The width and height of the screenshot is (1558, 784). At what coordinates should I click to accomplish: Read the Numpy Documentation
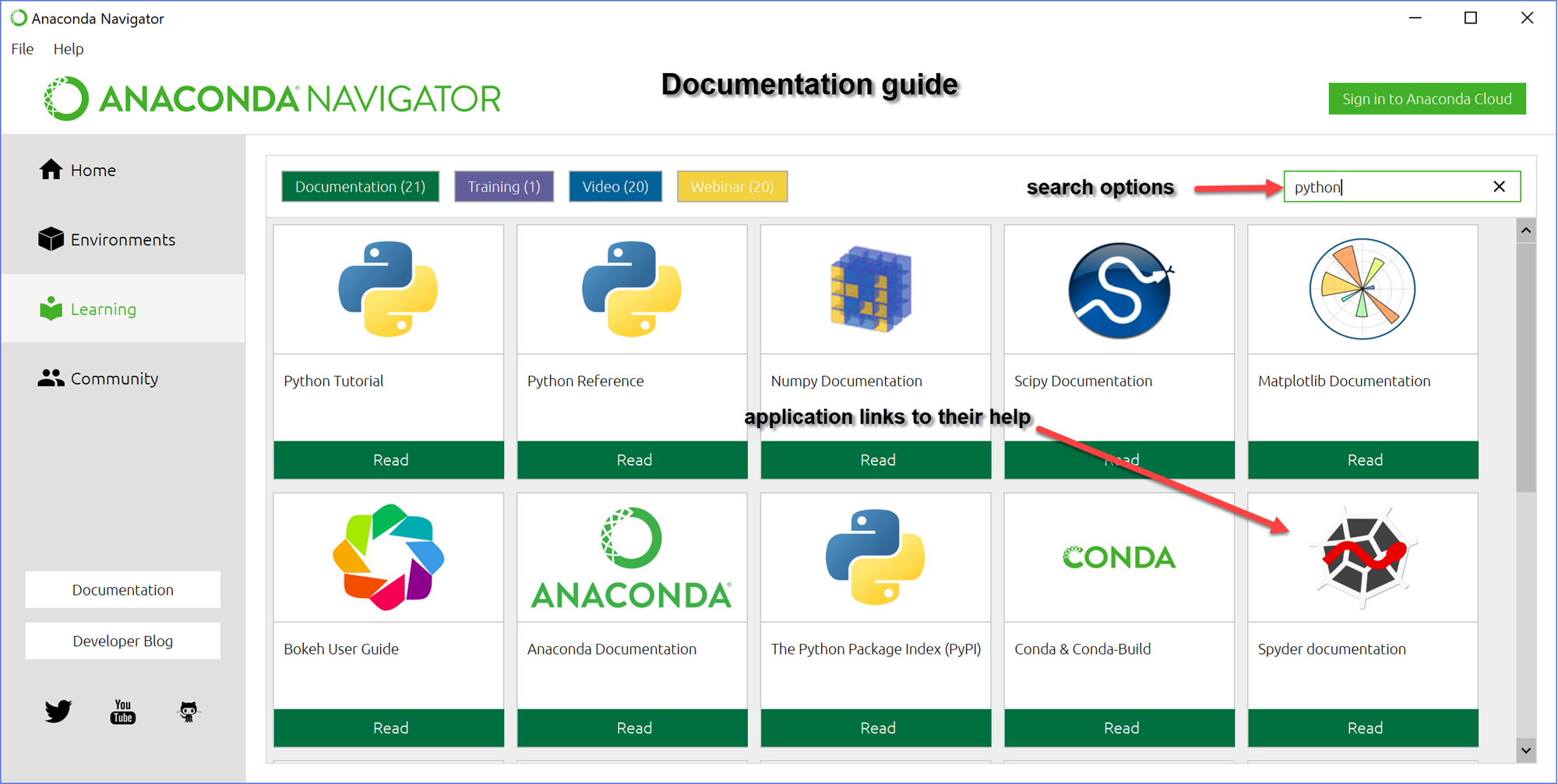pos(876,460)
